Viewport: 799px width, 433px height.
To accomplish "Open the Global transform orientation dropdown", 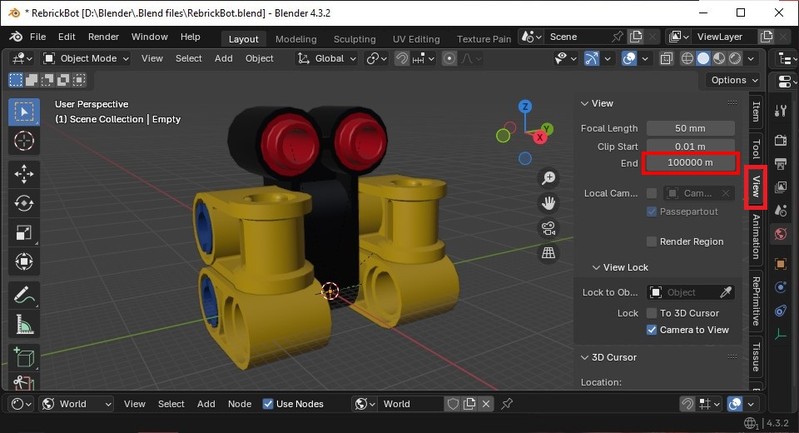I will point(327,58).
